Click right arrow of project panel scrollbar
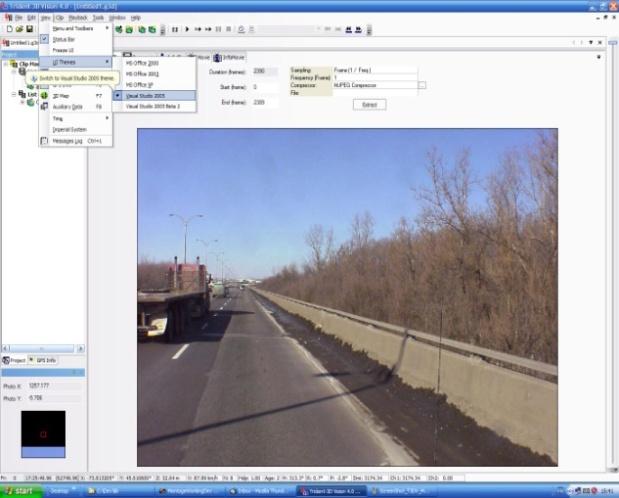 pos(81,348)
